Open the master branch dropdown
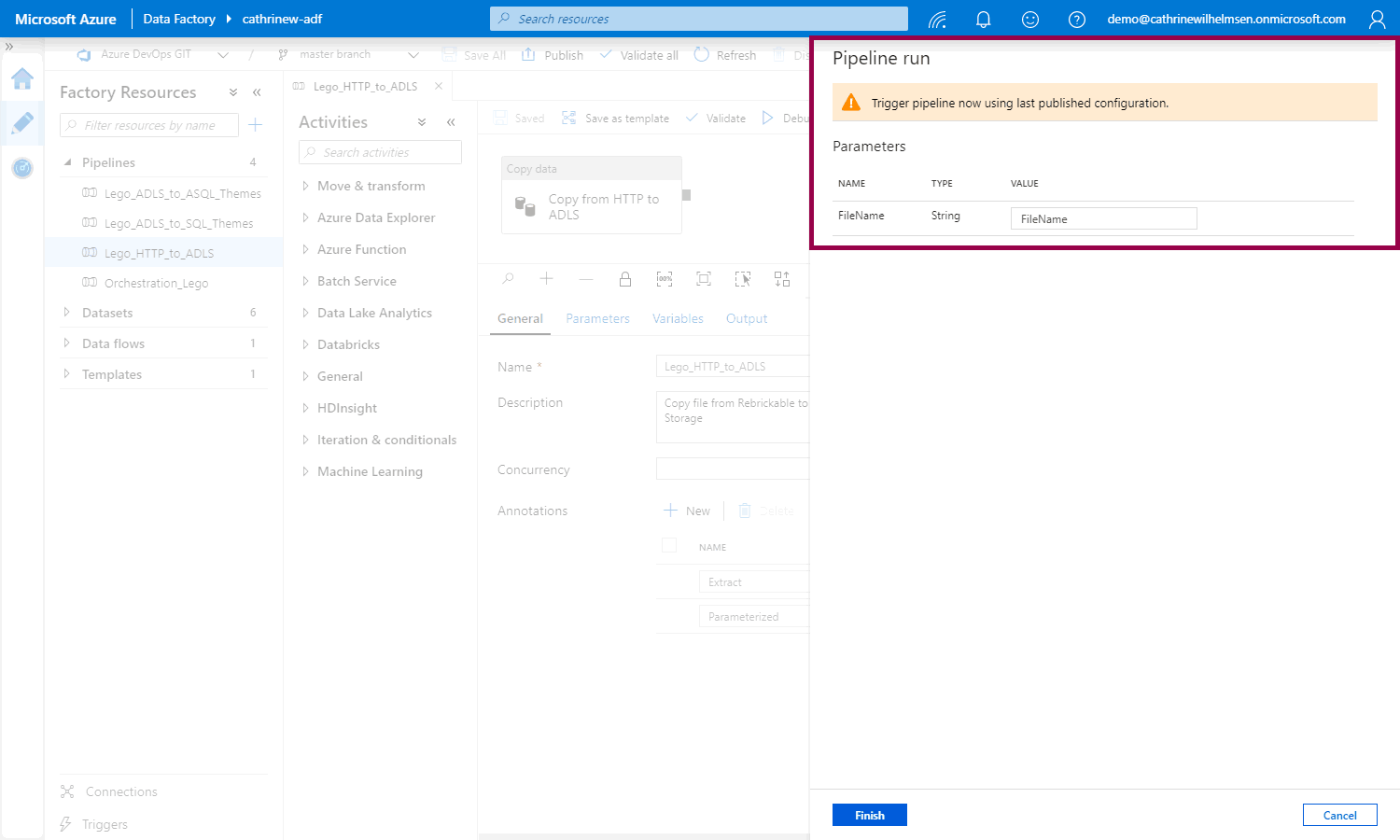This screenshot has width=1400, height=840. (413, 55)
